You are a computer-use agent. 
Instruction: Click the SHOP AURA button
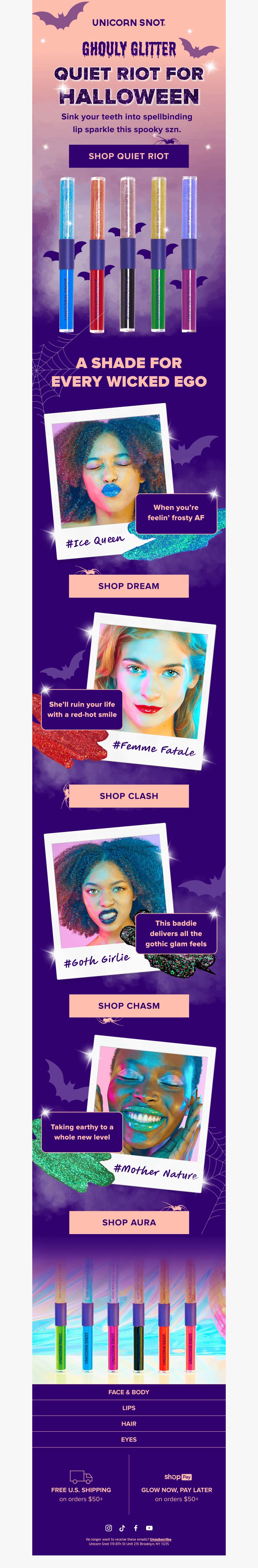pyautogui.click(x=128, y=1222)
